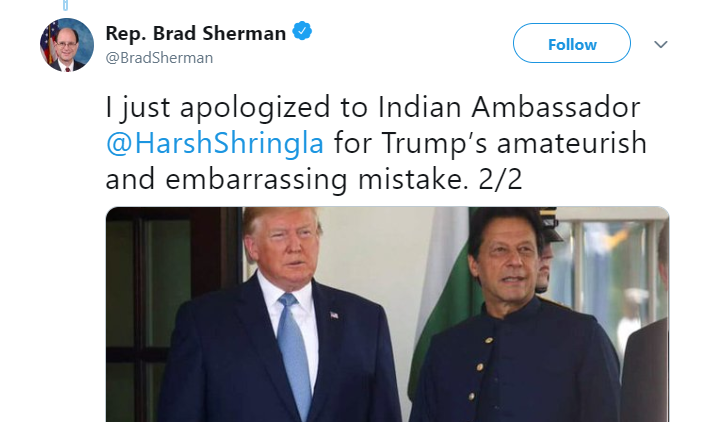Open the @HarshShringla mention link
Image resolution: width=710 pixels, height=422 pixels.
coord(215,143)
